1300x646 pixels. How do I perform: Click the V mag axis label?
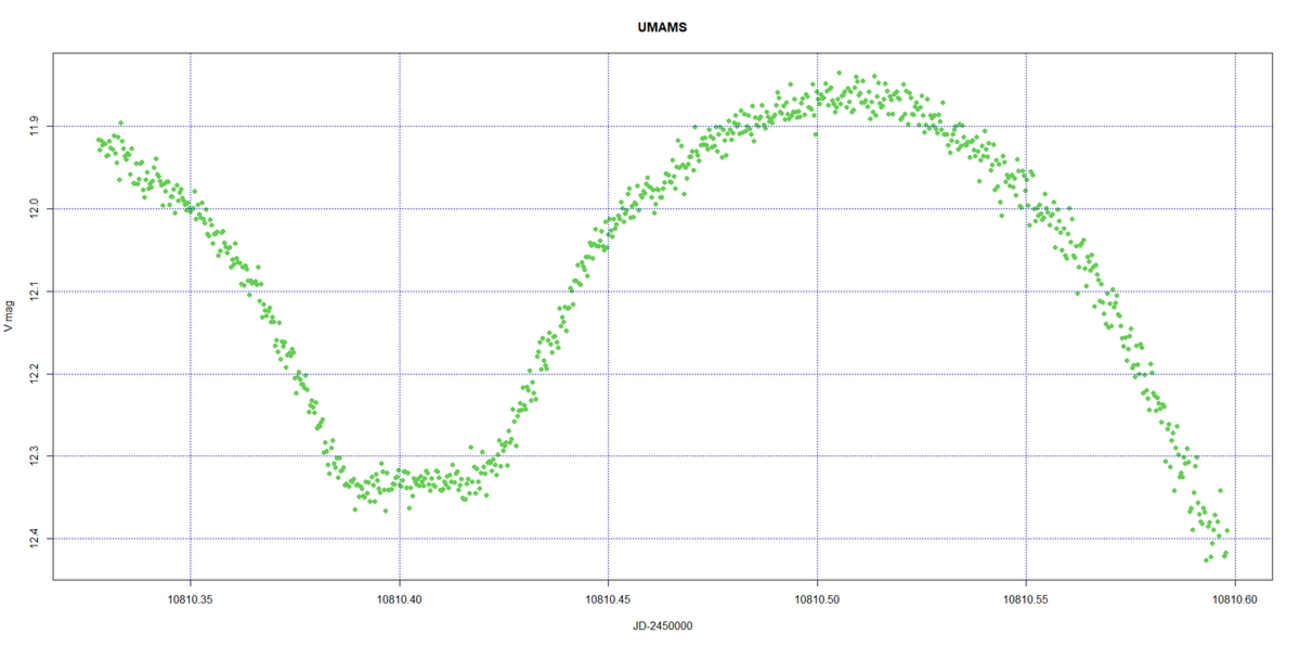point(9,315)
